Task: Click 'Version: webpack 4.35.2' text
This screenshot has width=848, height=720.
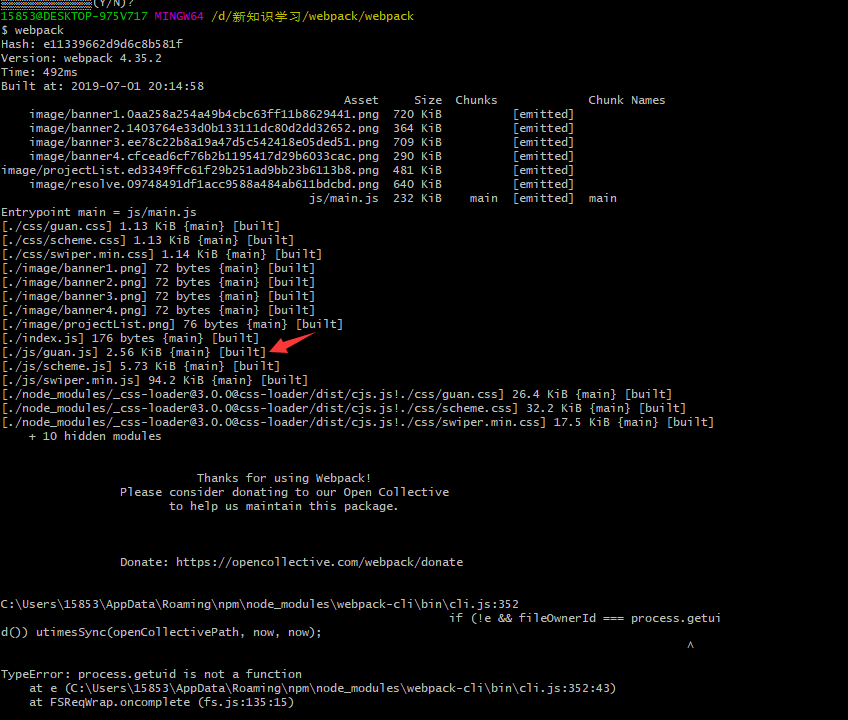Action: pyautogui.click(x=81, y=58)
